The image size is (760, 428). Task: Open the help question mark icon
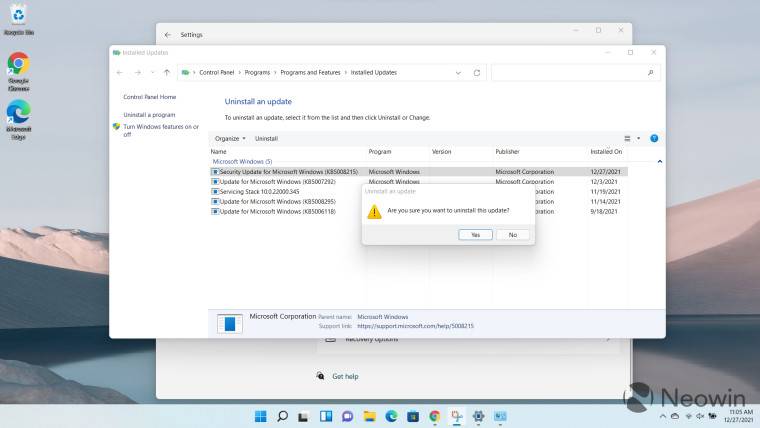(x=654, y=138)
